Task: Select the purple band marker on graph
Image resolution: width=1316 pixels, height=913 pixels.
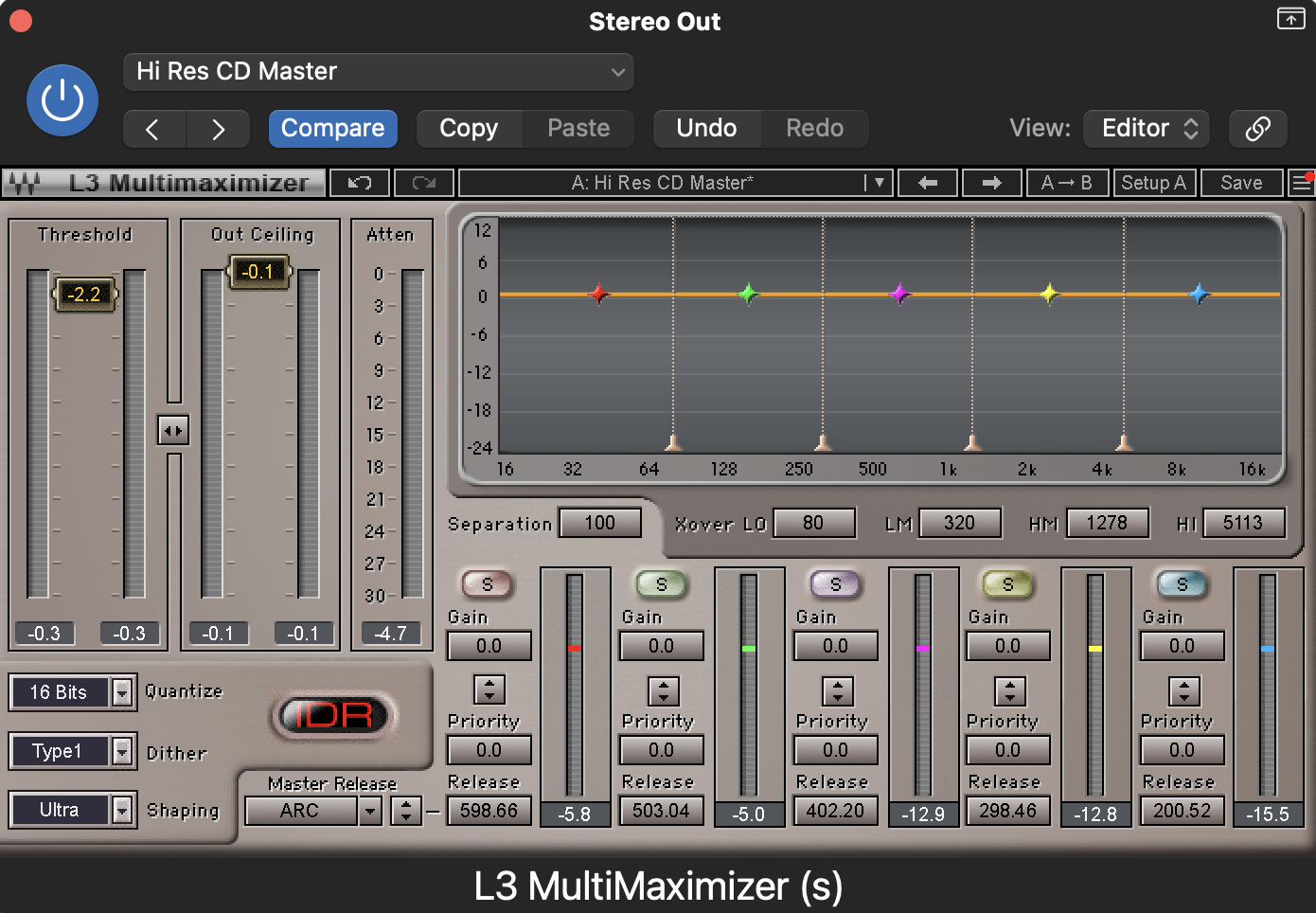Action: (899, 294)
